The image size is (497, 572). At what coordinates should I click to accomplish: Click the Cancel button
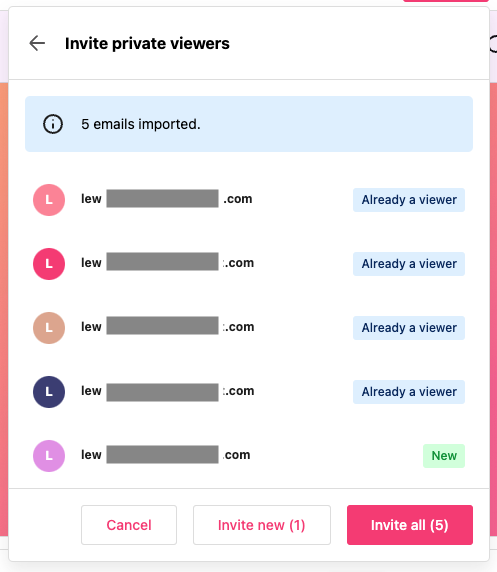pyautogui.click(x=129, y=525)
